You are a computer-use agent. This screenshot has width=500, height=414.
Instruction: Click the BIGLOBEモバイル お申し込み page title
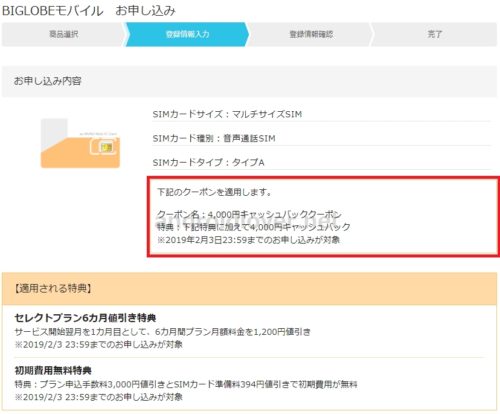89,11
